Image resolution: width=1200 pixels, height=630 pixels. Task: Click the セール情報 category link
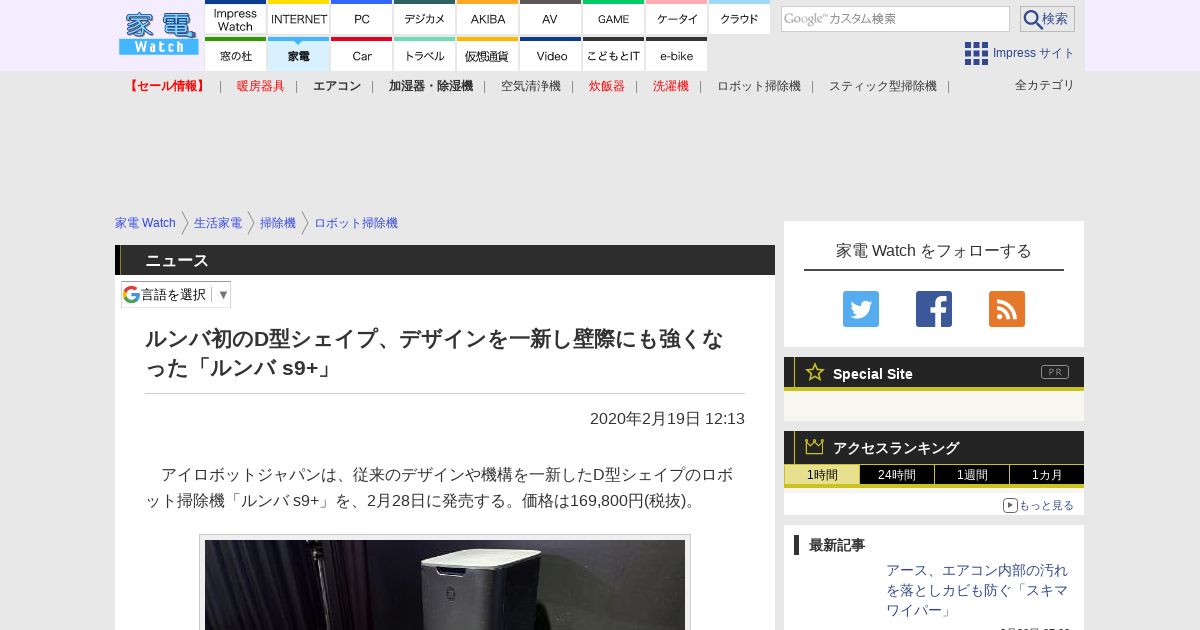pyautogui.click(x=167, y=86)
